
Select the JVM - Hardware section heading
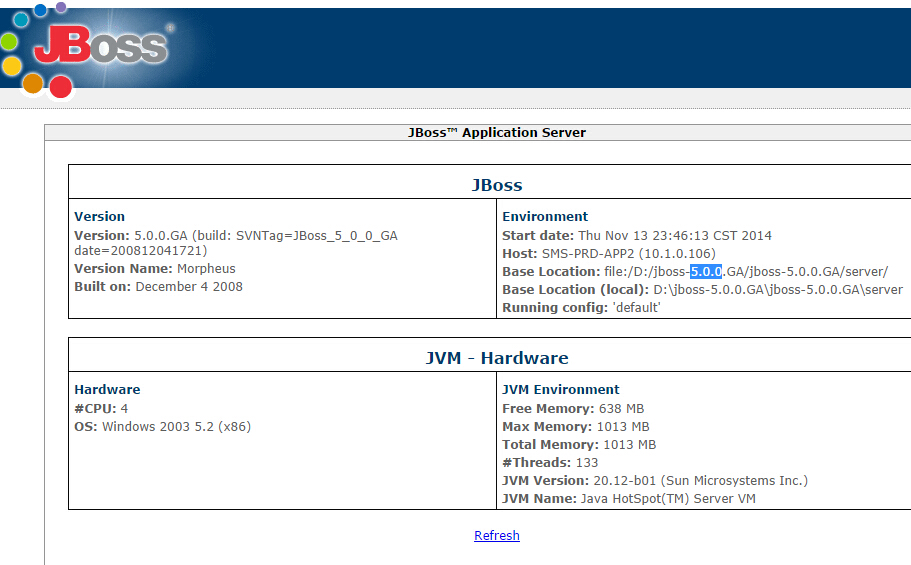pos(497,358)
